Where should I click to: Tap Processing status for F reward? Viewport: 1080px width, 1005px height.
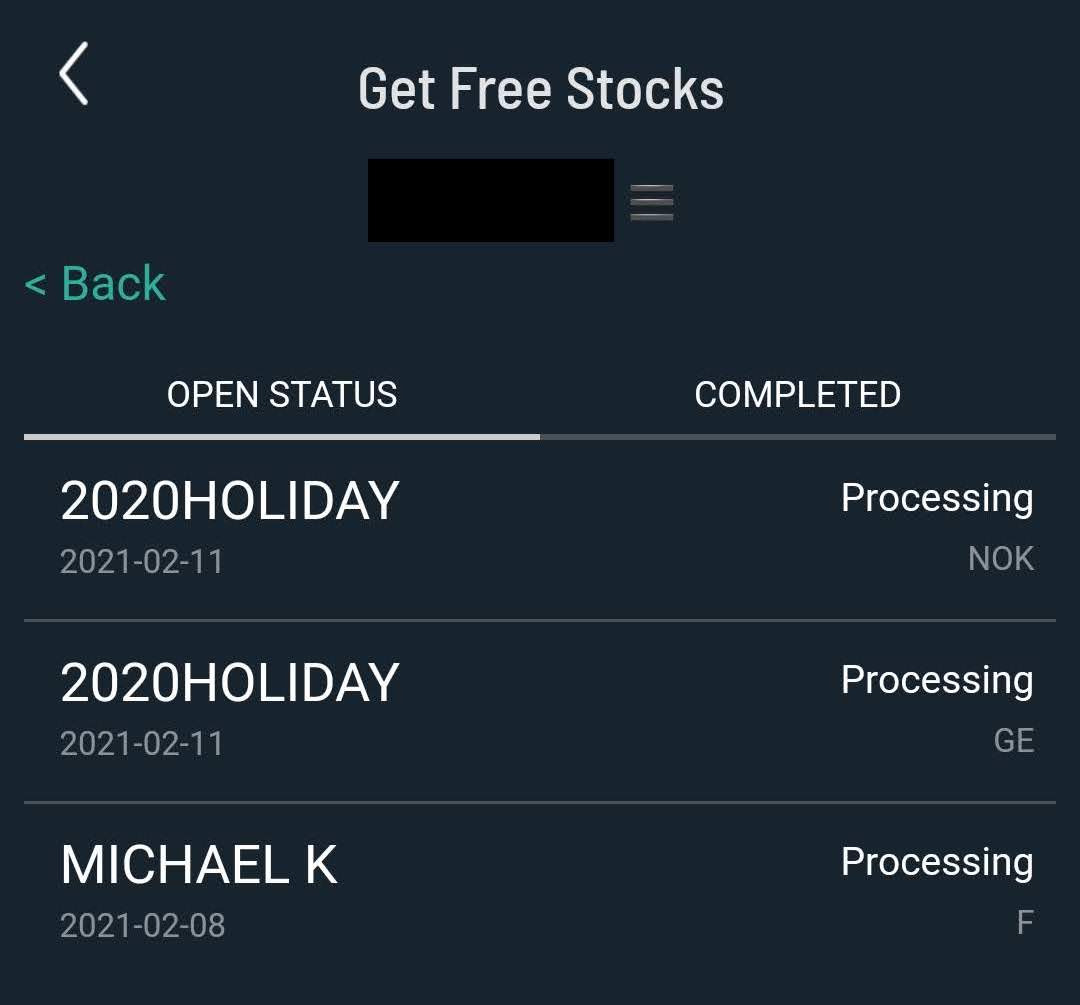point(937,863)
